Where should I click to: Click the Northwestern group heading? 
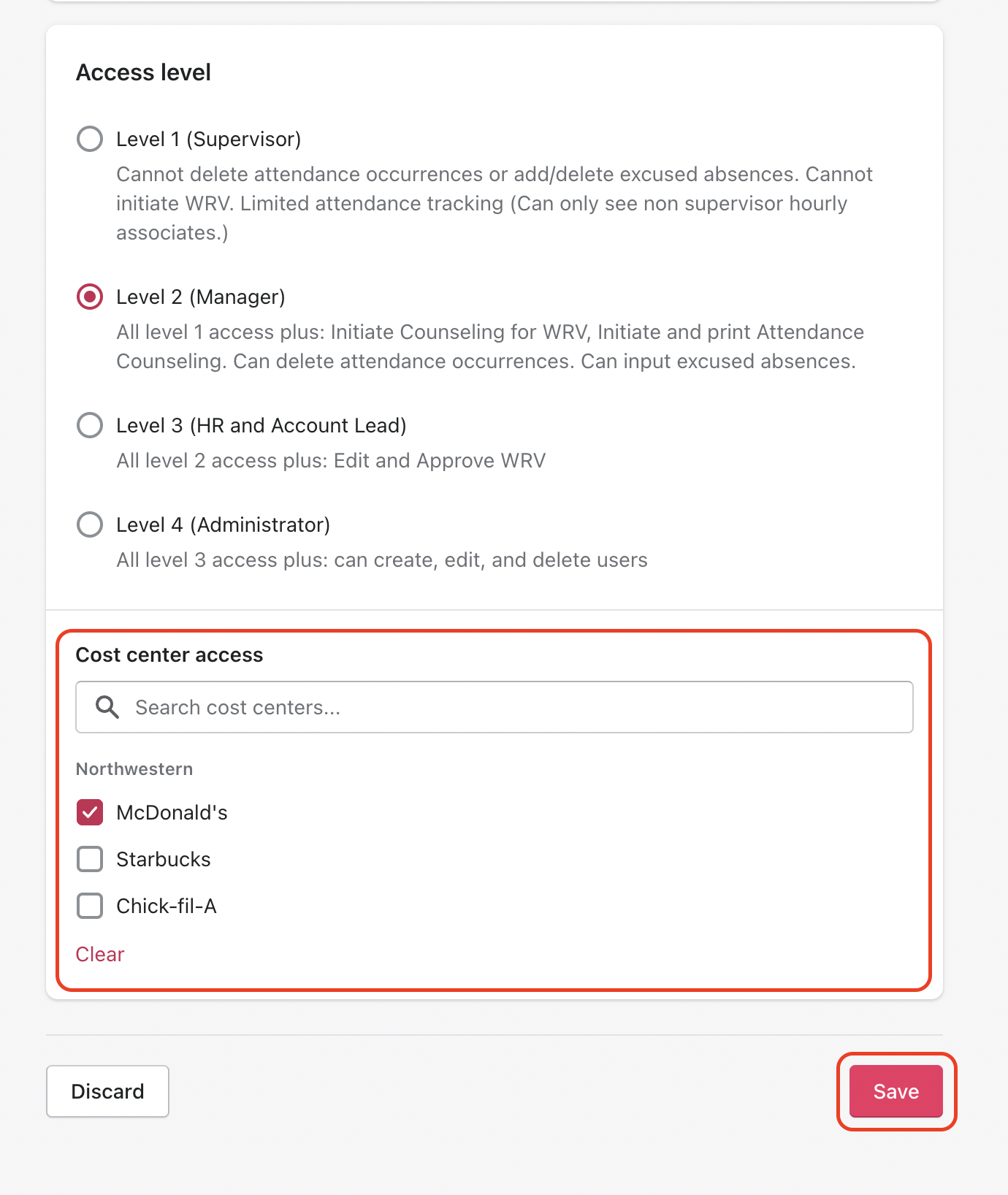(134, 768)
